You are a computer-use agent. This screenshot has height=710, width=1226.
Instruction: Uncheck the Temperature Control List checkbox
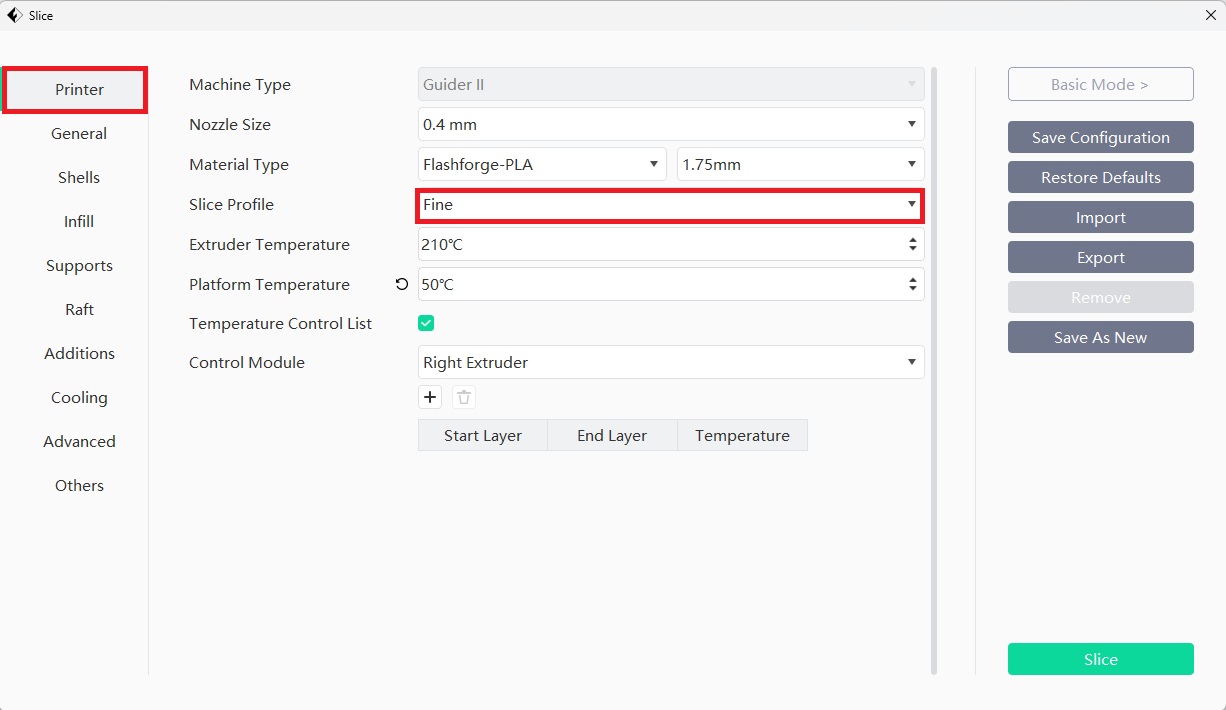[426, 323]
